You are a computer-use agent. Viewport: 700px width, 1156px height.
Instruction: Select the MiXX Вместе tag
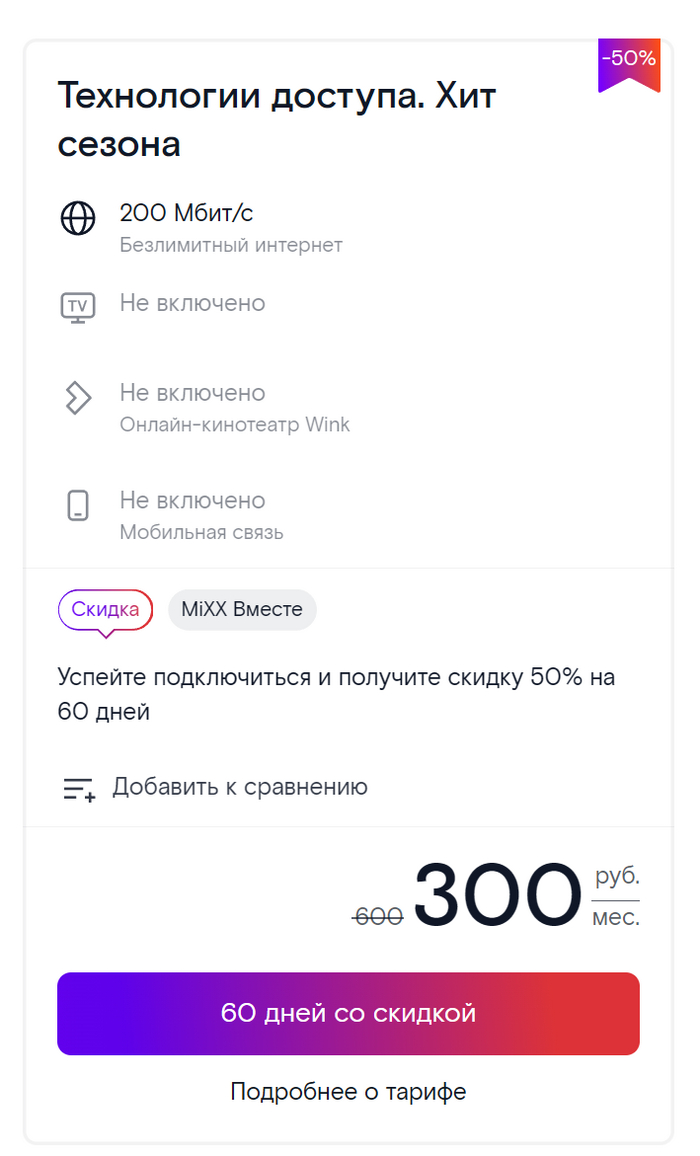(242, 610)
